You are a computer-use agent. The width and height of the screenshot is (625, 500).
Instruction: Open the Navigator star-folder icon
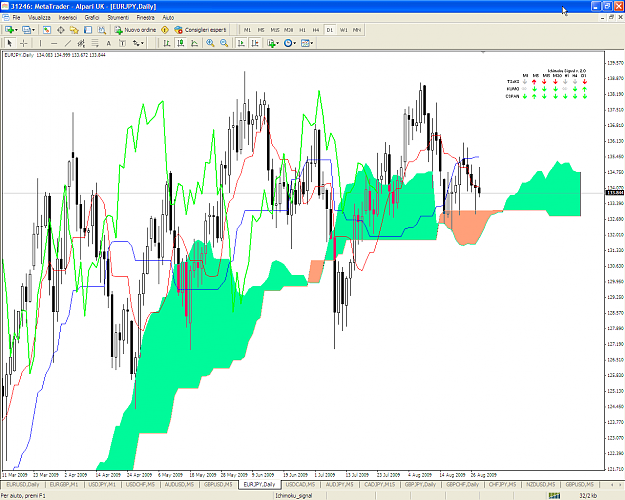click(74, 30)
